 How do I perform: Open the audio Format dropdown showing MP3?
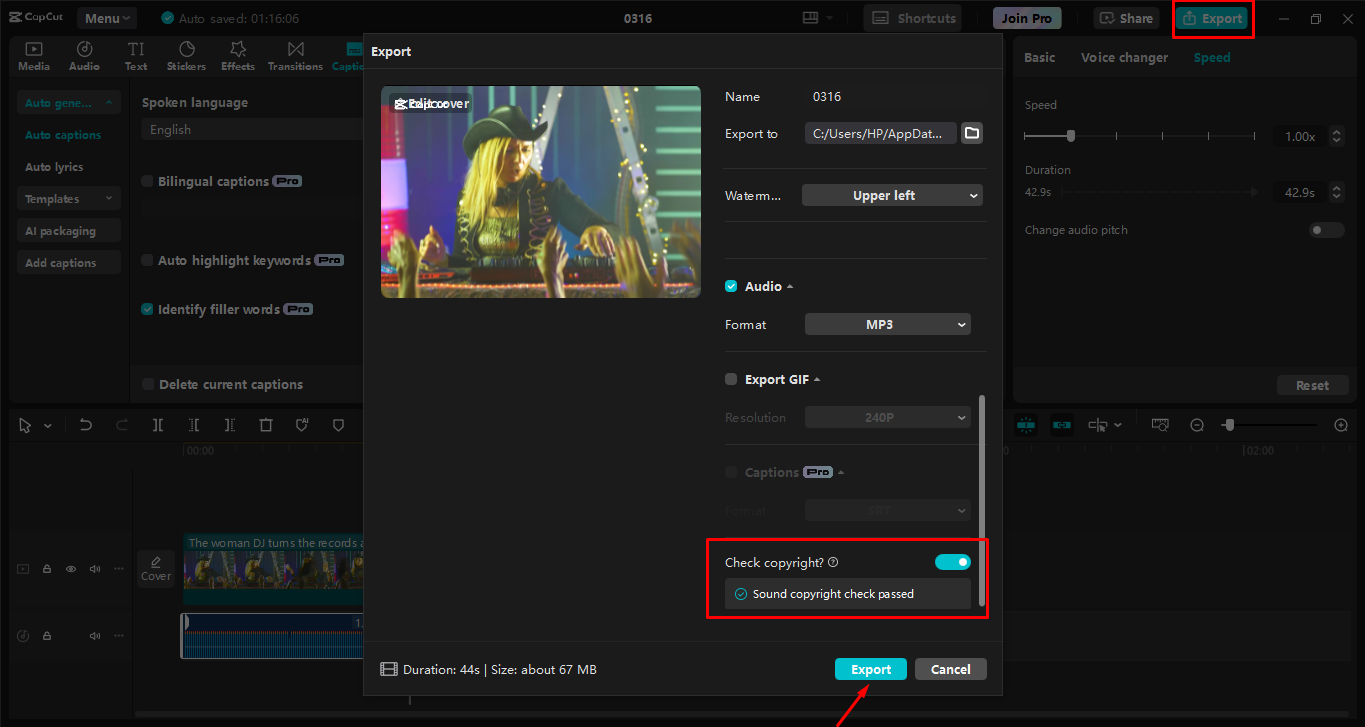tap(887, 324)
